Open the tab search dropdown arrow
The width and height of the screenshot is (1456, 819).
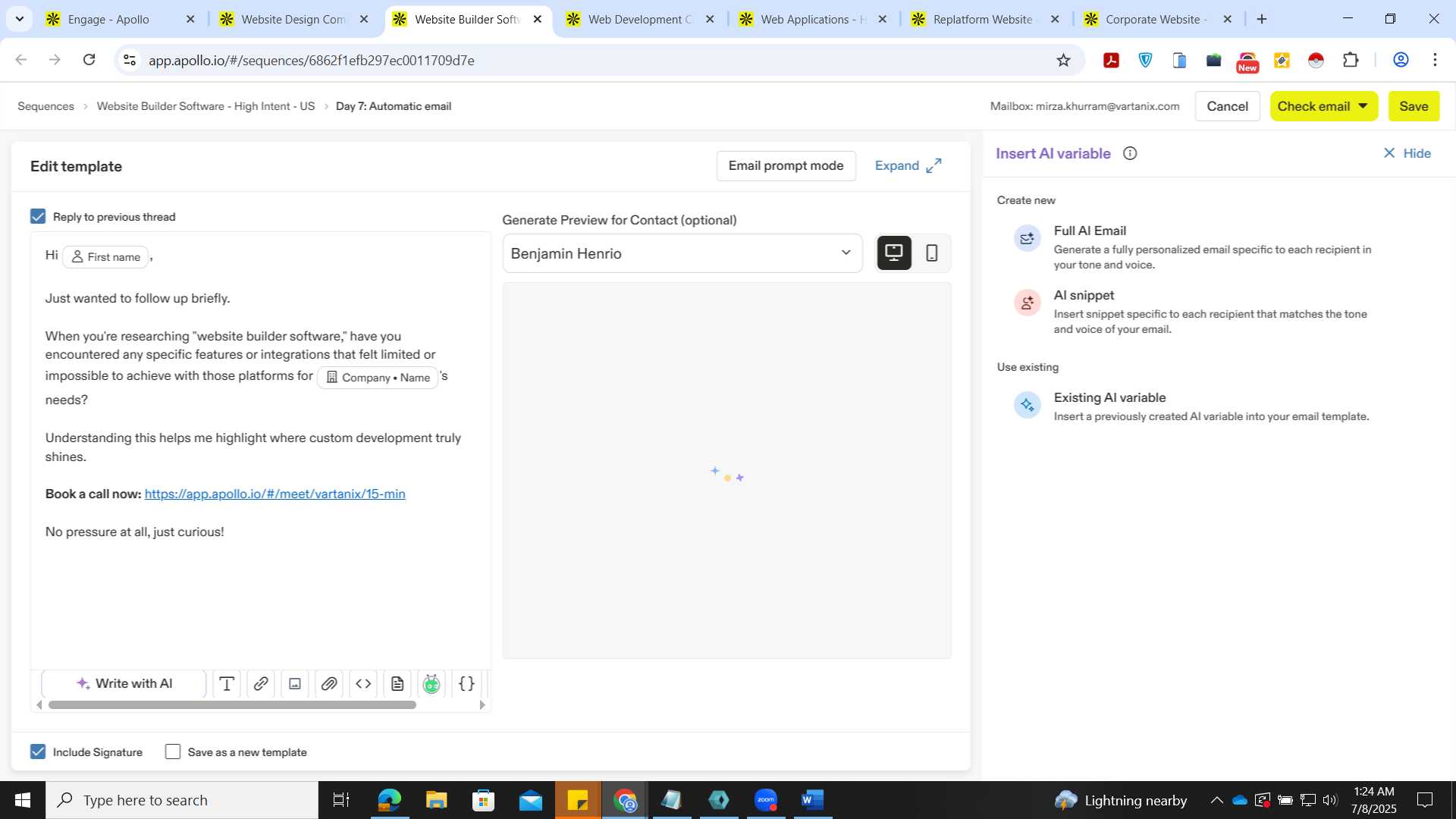point(19,19)
